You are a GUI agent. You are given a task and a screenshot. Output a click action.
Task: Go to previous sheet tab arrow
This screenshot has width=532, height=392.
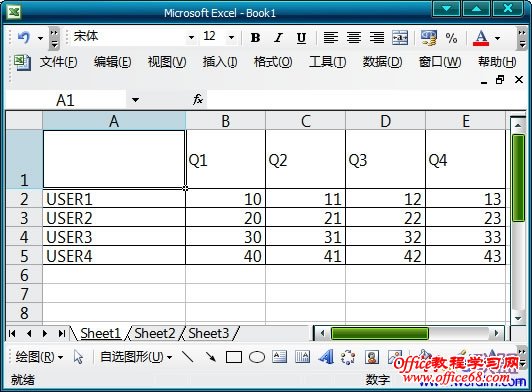pyautogui.click(x=29, y=334)
